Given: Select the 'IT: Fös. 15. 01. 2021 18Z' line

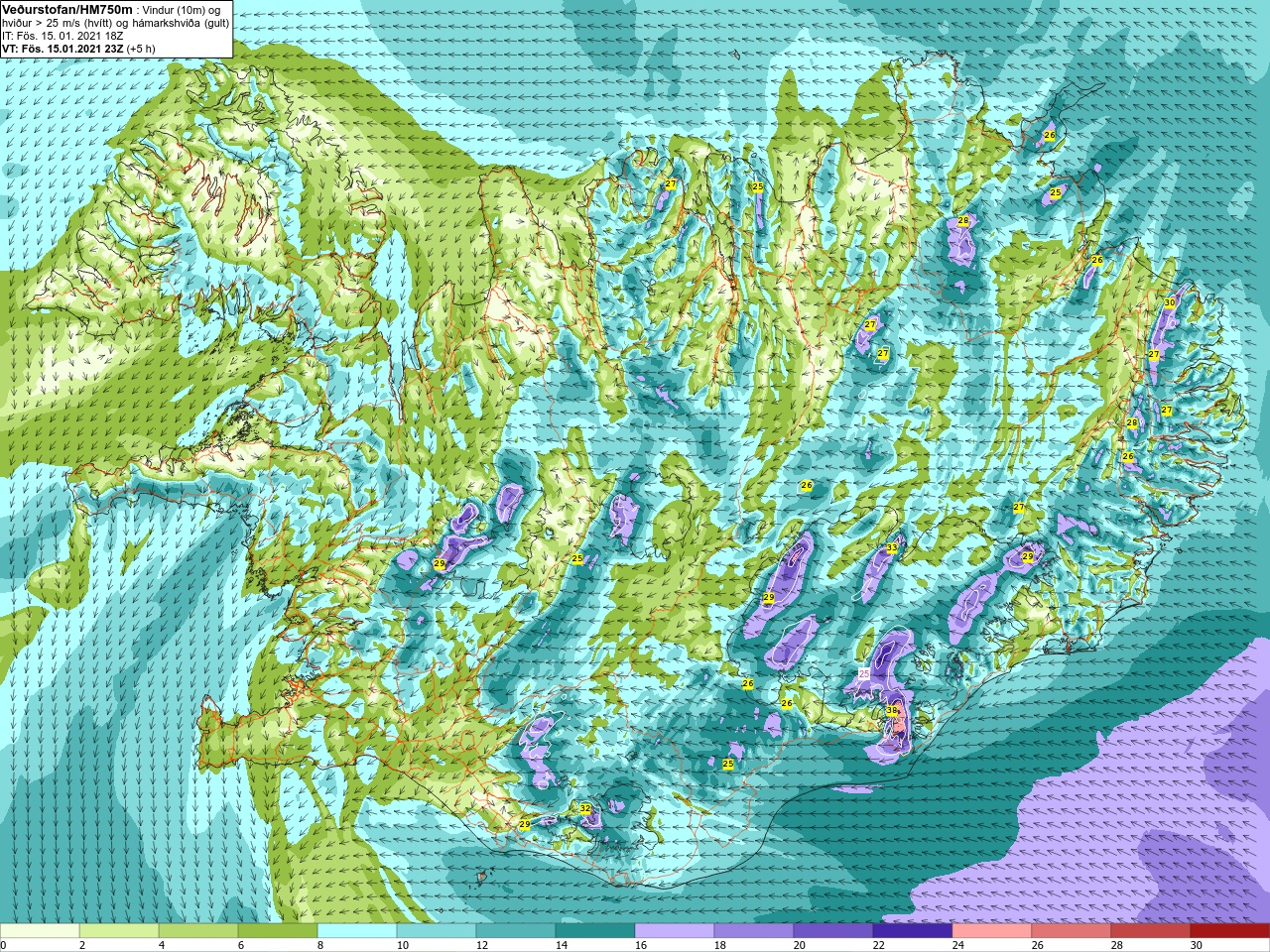Looking at the screenshot, I should tap(63, 35).
